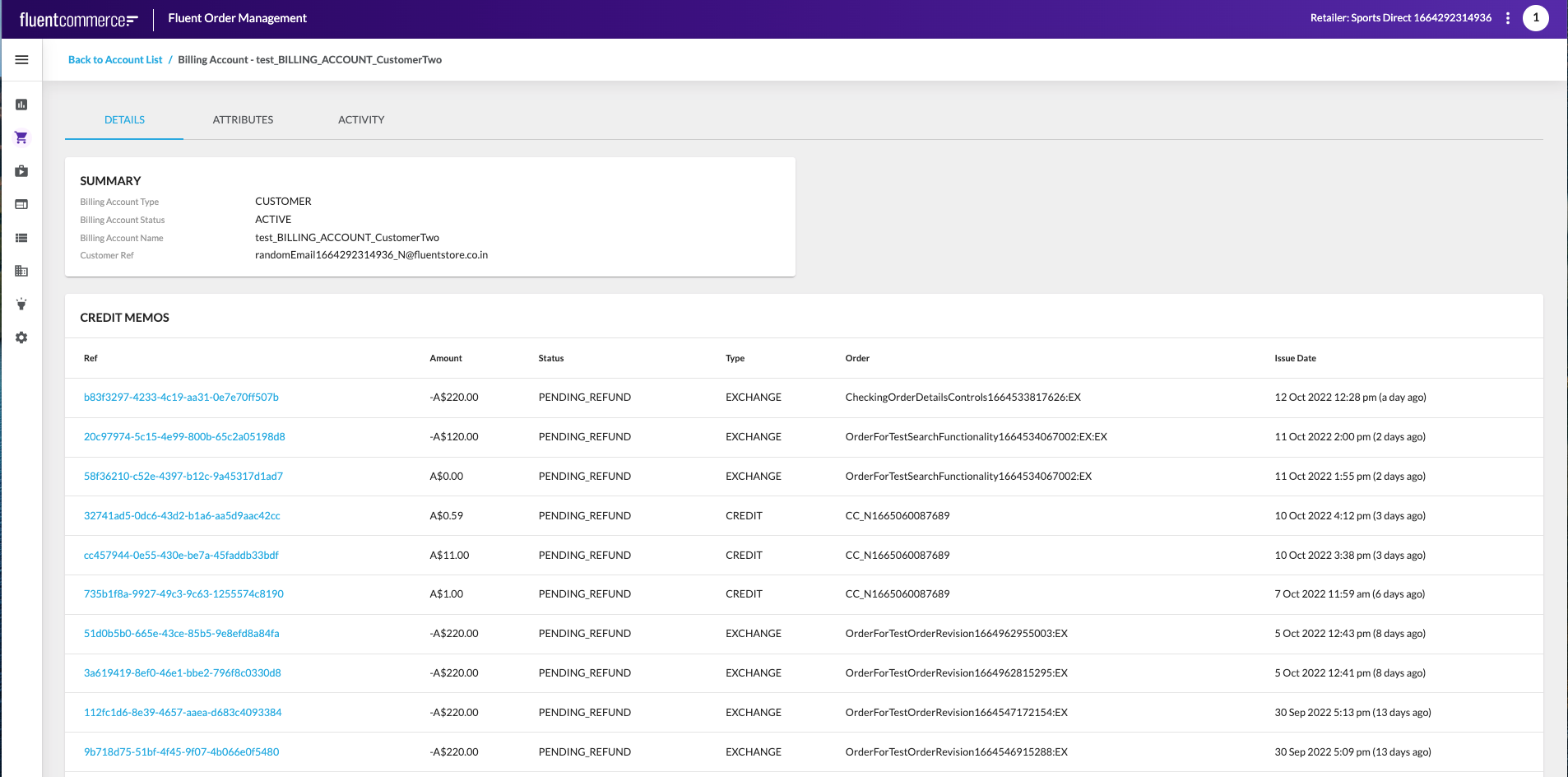The height and width of the screenshot is (777, 1568).
Task: Open credit memo b83f3297-4233-4c19-aa31-0e7e70ff507b
Action: [x=181, y=397]
